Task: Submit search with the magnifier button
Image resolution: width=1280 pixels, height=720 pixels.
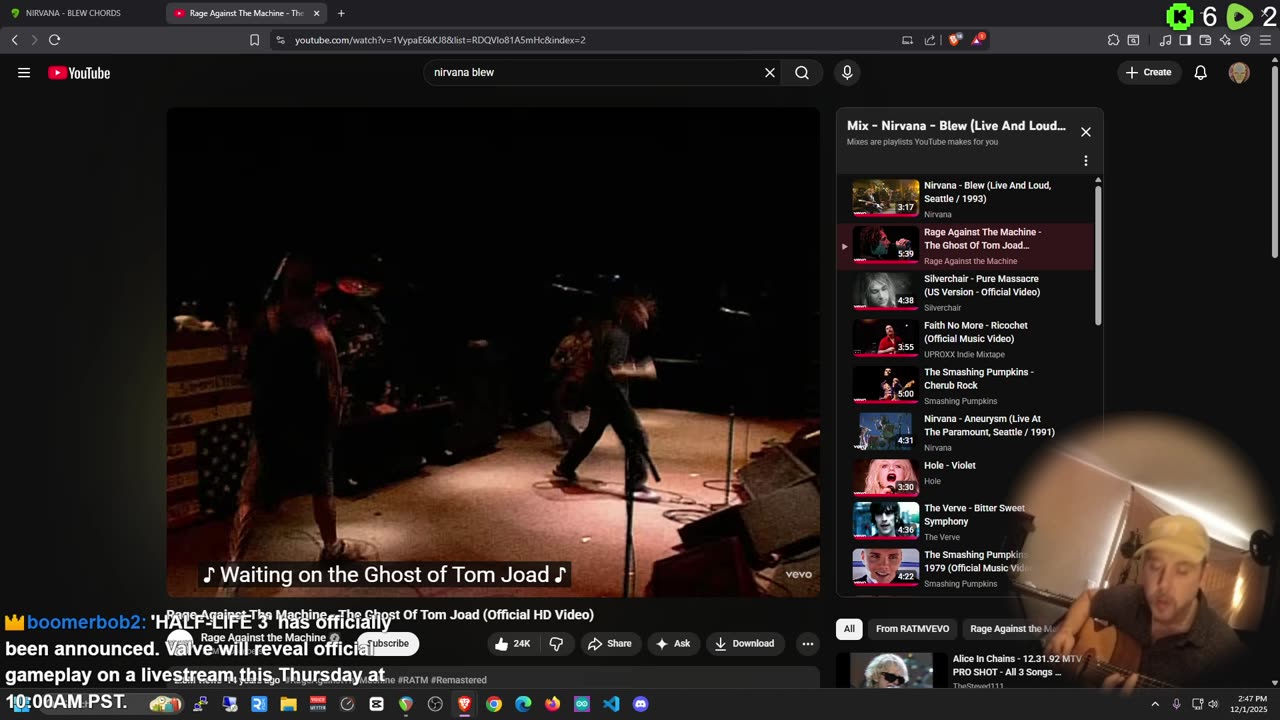Action: [x=802, y=72]
